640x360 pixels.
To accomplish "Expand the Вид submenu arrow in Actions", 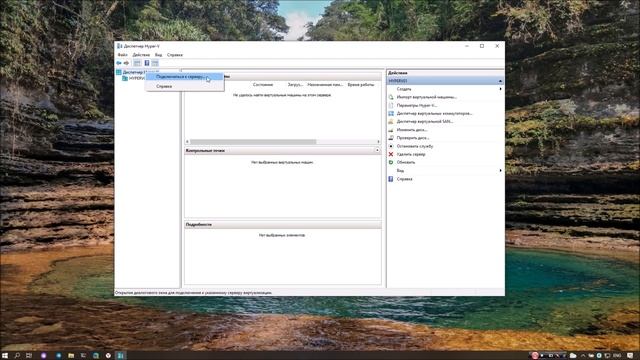I will point(500,171).
